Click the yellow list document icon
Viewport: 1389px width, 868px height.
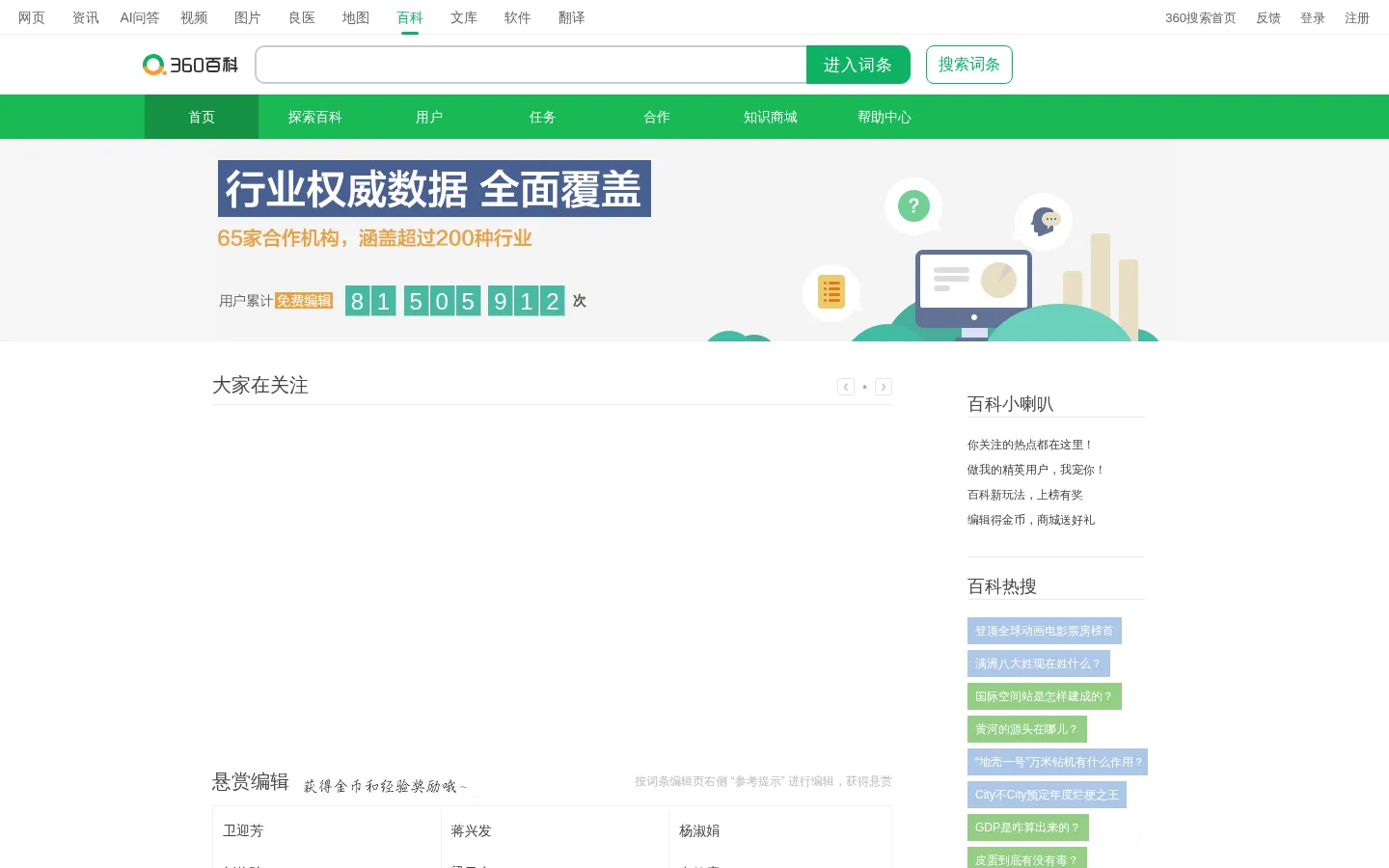(x=831, y=291)
